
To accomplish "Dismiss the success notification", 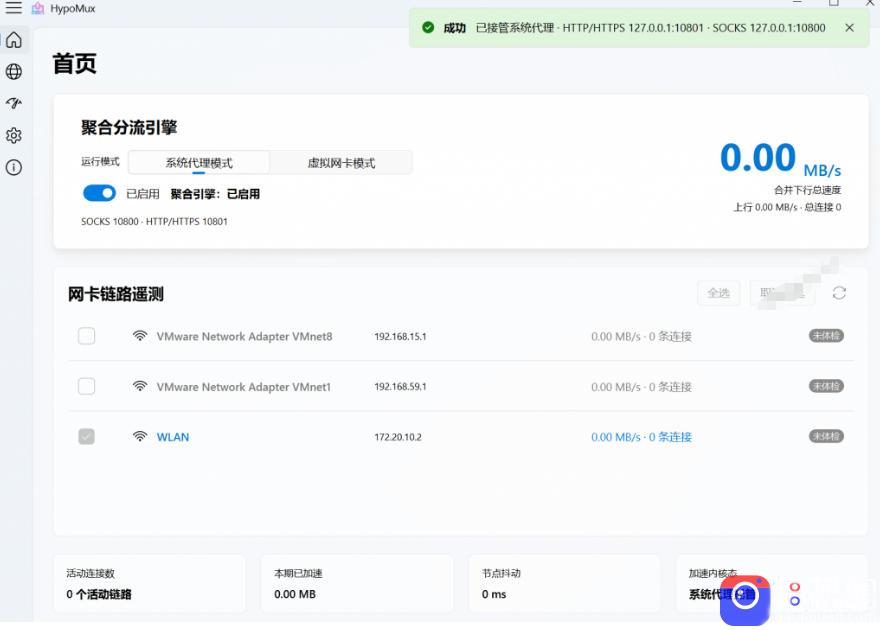I will click(x=850, y=27).
